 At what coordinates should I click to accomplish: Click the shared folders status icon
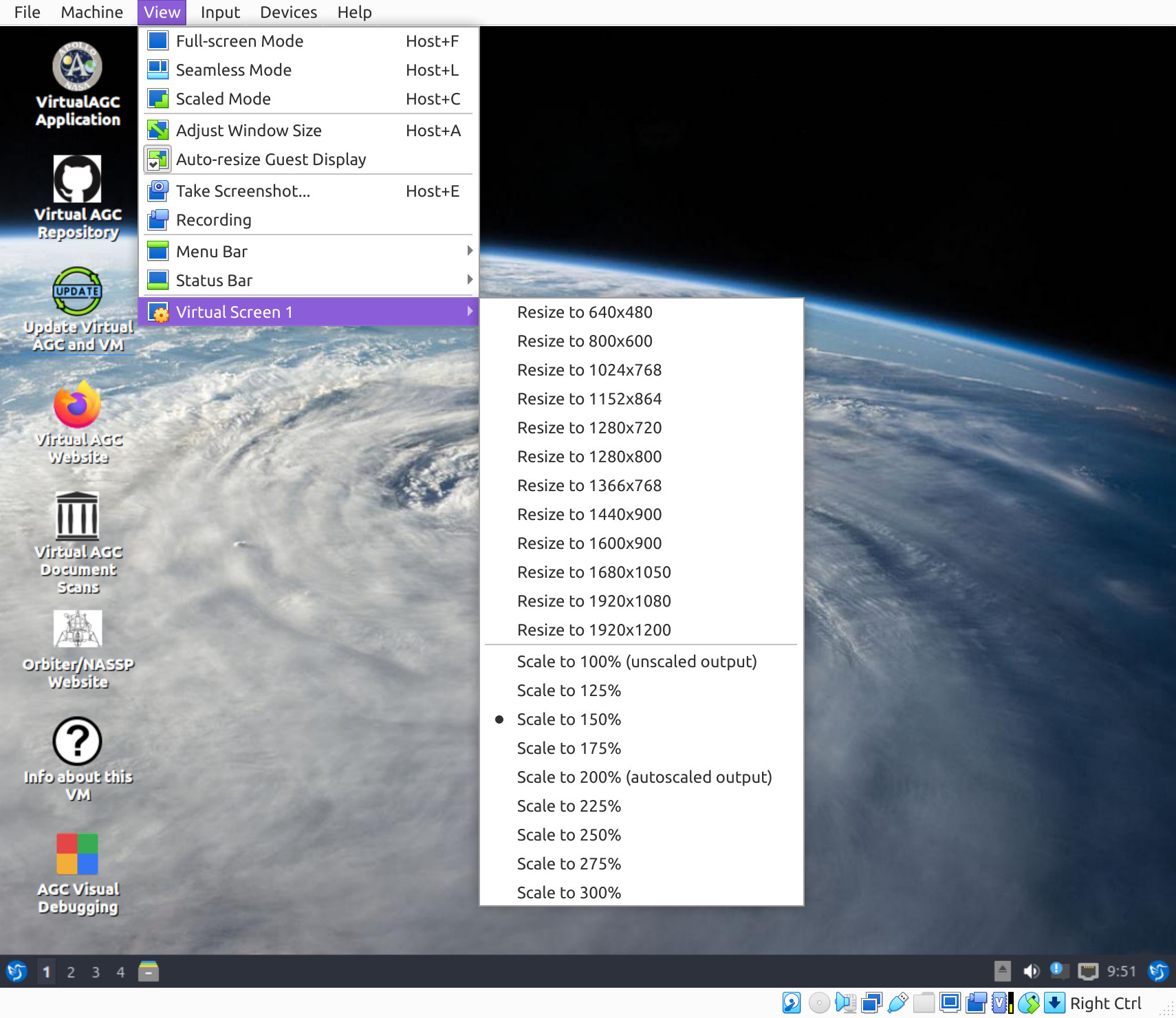(x=924, y=1003)
